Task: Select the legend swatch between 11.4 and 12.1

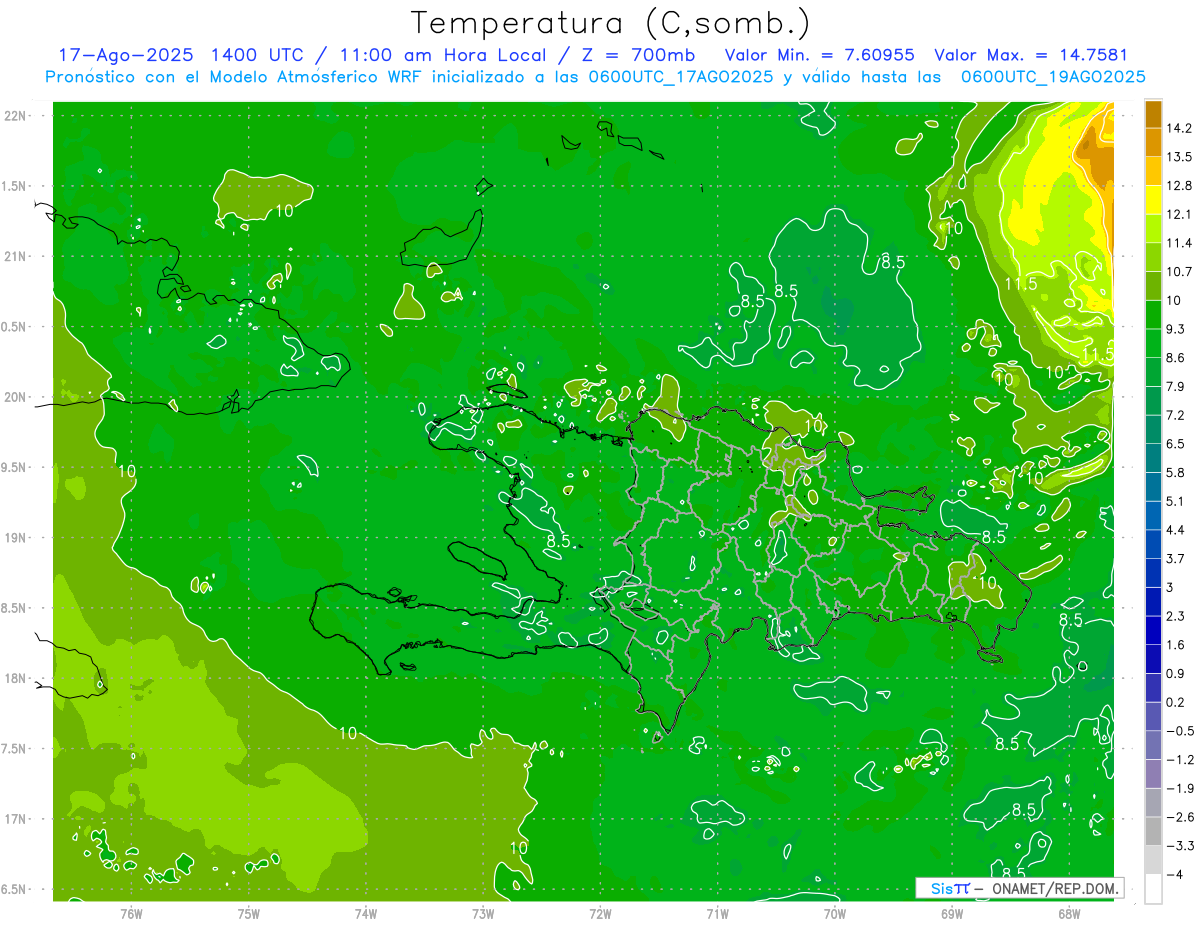Action: pos(1153,228)
